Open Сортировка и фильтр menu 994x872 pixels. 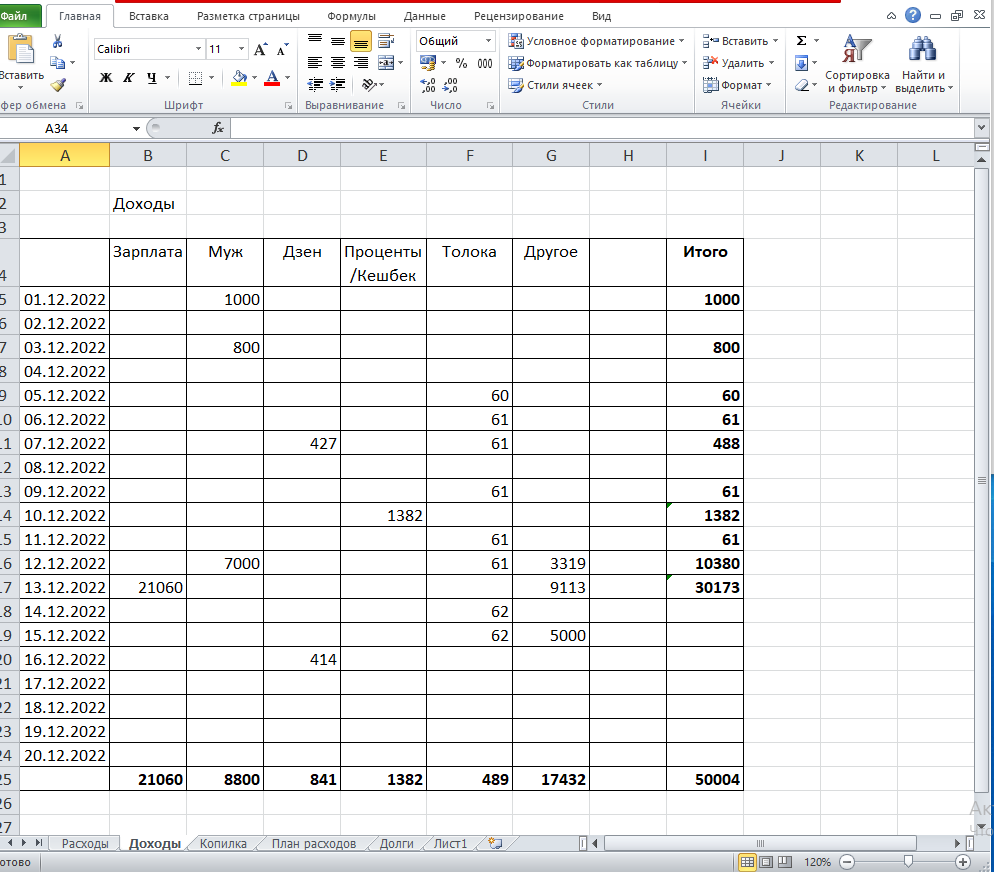857,64
